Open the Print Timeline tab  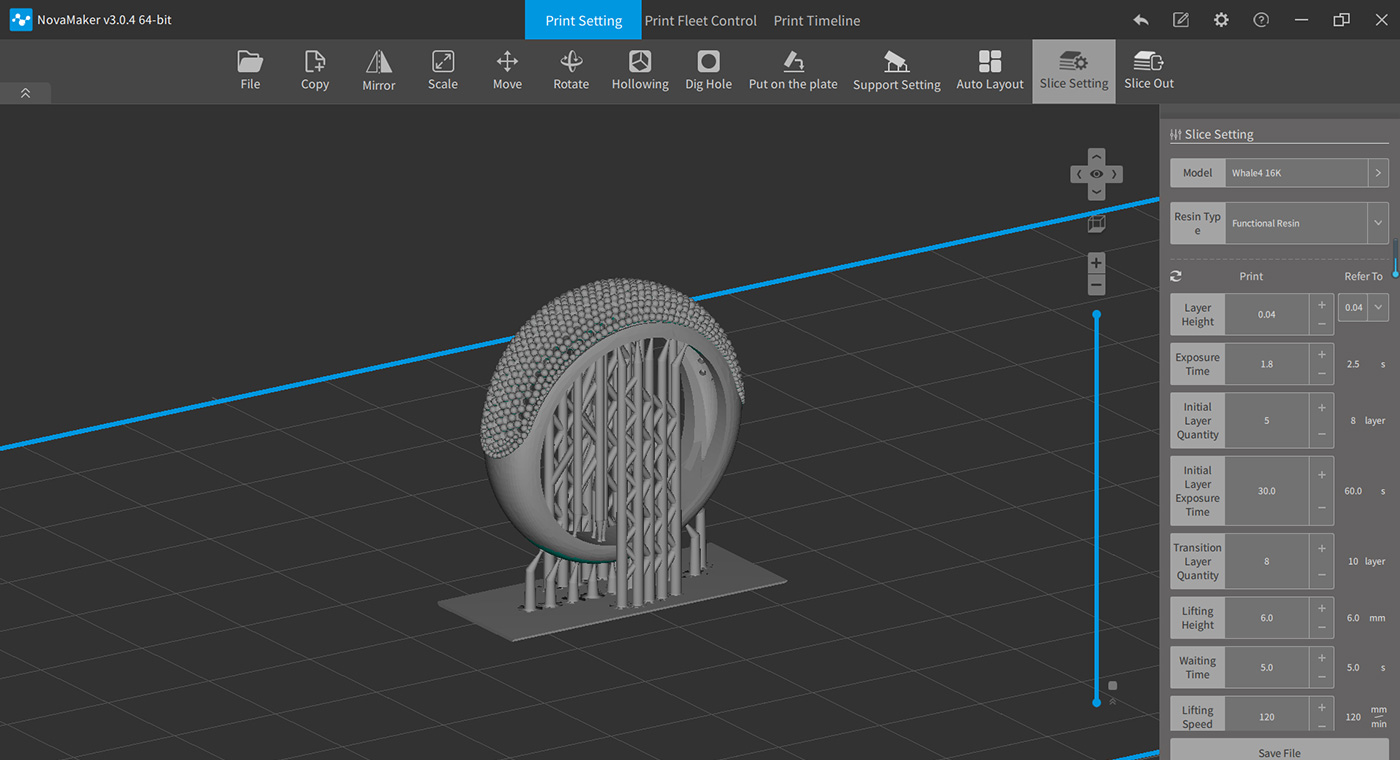pyautogui.click(x=817, y=20)
